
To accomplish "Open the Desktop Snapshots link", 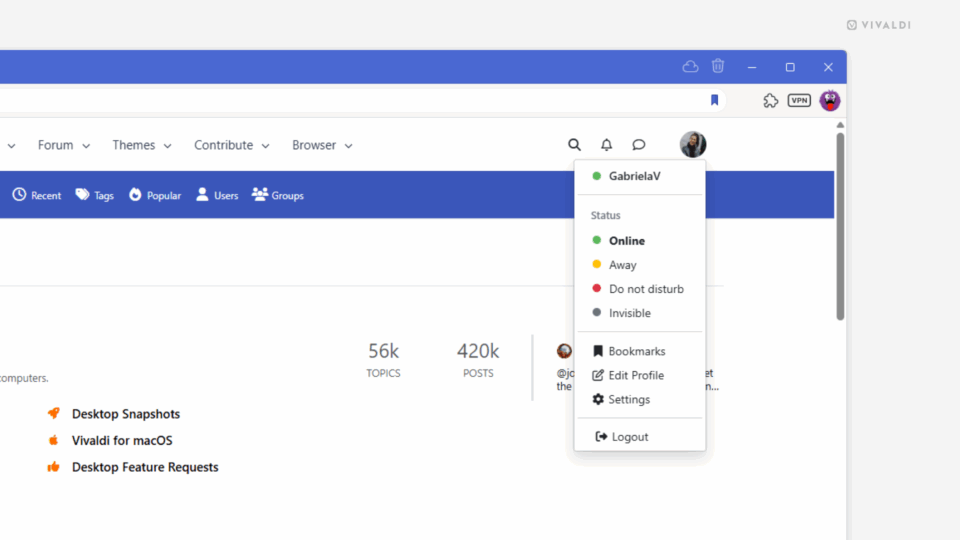I will (126, 414).
